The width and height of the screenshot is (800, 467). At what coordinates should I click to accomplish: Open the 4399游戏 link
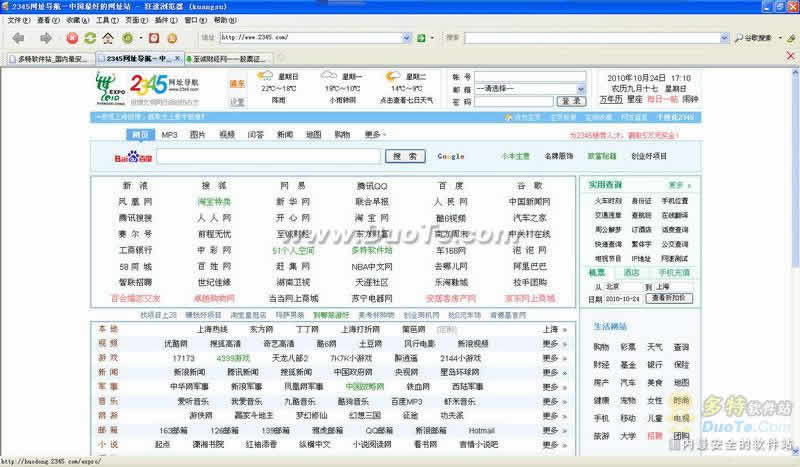pos(233,358)
